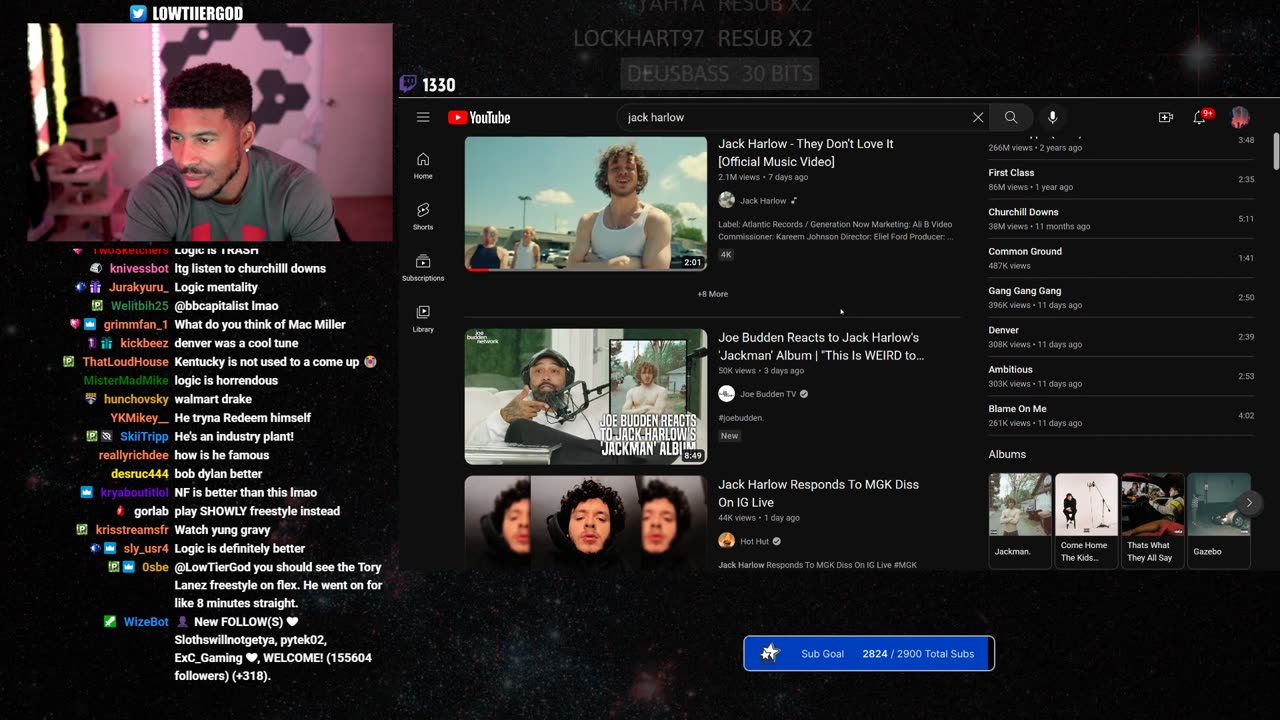
Task: Open Subscriptions in the sidebar
Action: (x=423, y=268)
